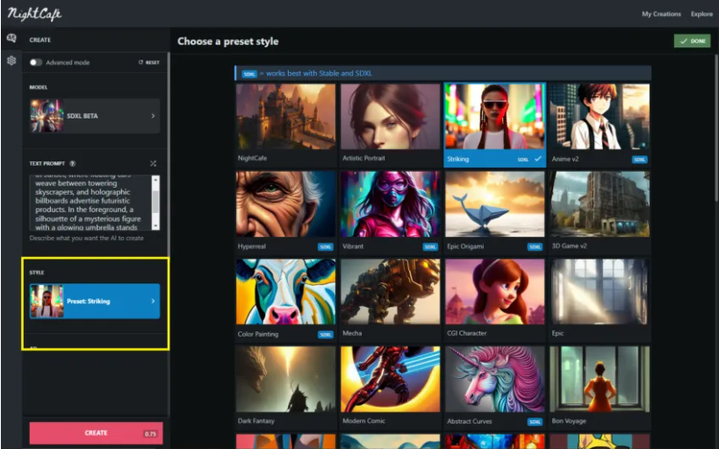Select the CGI Character preset style
This screenshot has width=719, height=449.
[495, 300]
